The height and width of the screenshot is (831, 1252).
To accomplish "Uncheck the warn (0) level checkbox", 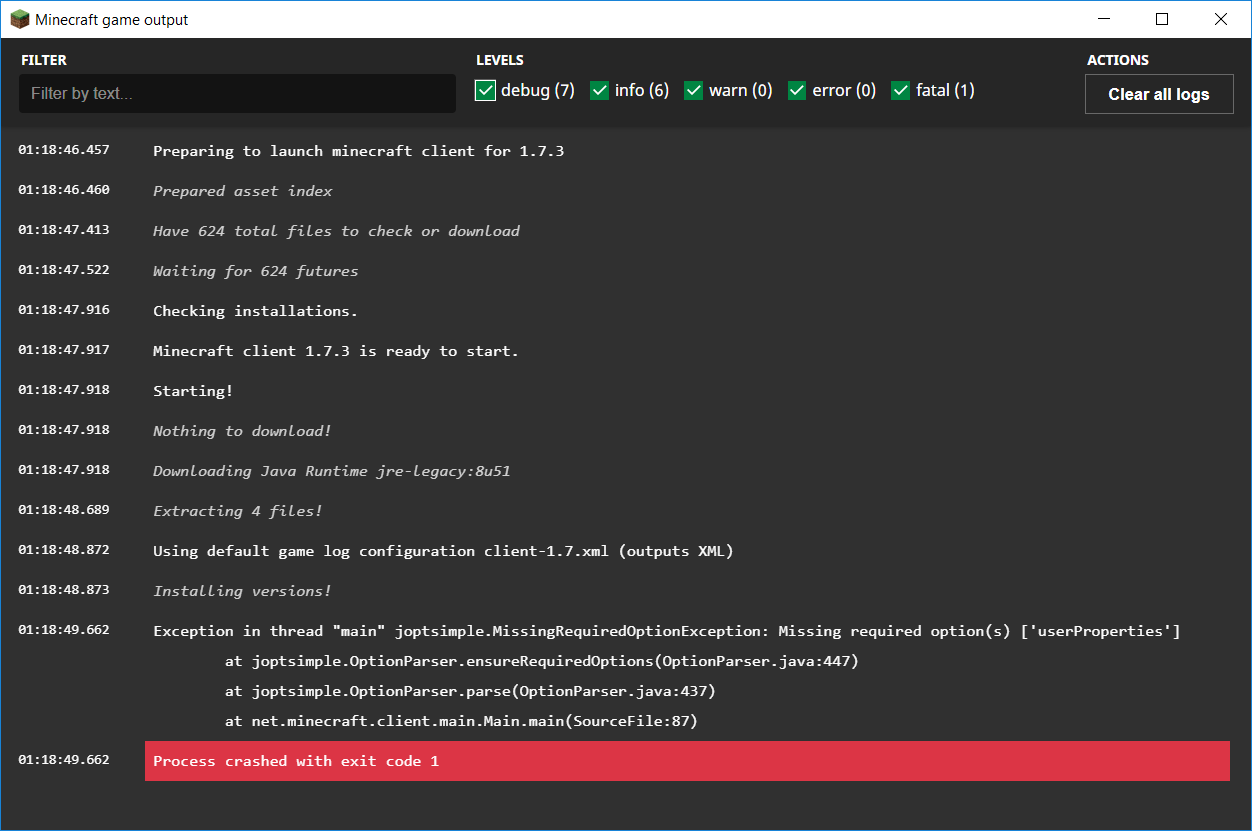I will pos(694,91).
